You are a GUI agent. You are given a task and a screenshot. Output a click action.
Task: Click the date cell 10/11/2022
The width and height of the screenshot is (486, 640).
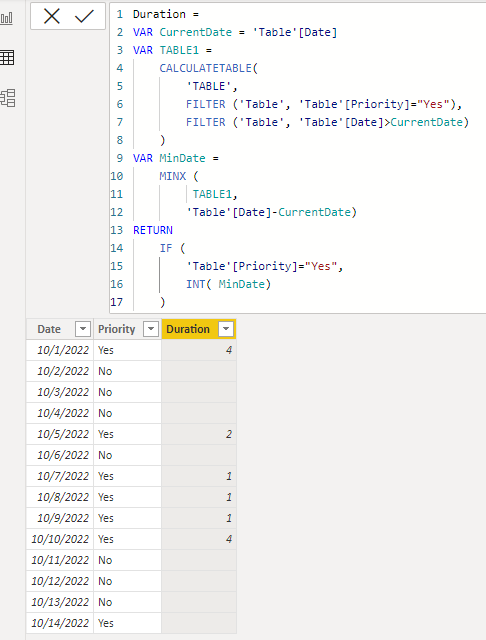coord(60,560)
